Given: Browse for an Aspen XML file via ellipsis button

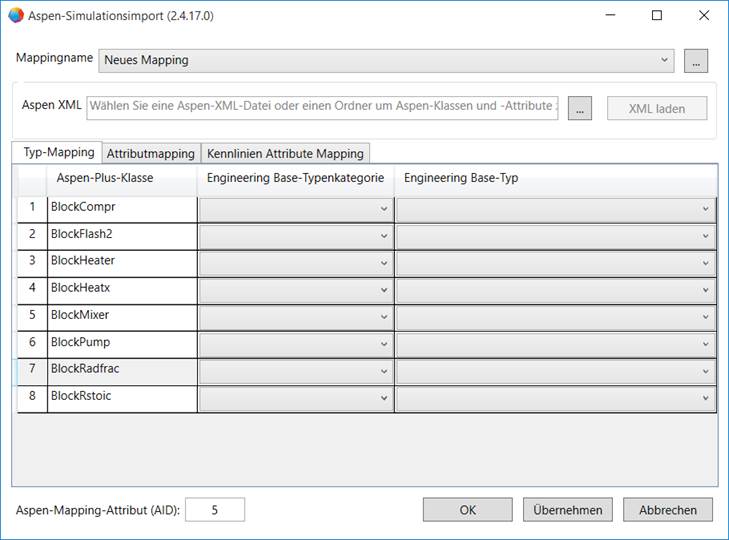Looking at the screenshot, I should pyautogui.click(x=580, y=108).
